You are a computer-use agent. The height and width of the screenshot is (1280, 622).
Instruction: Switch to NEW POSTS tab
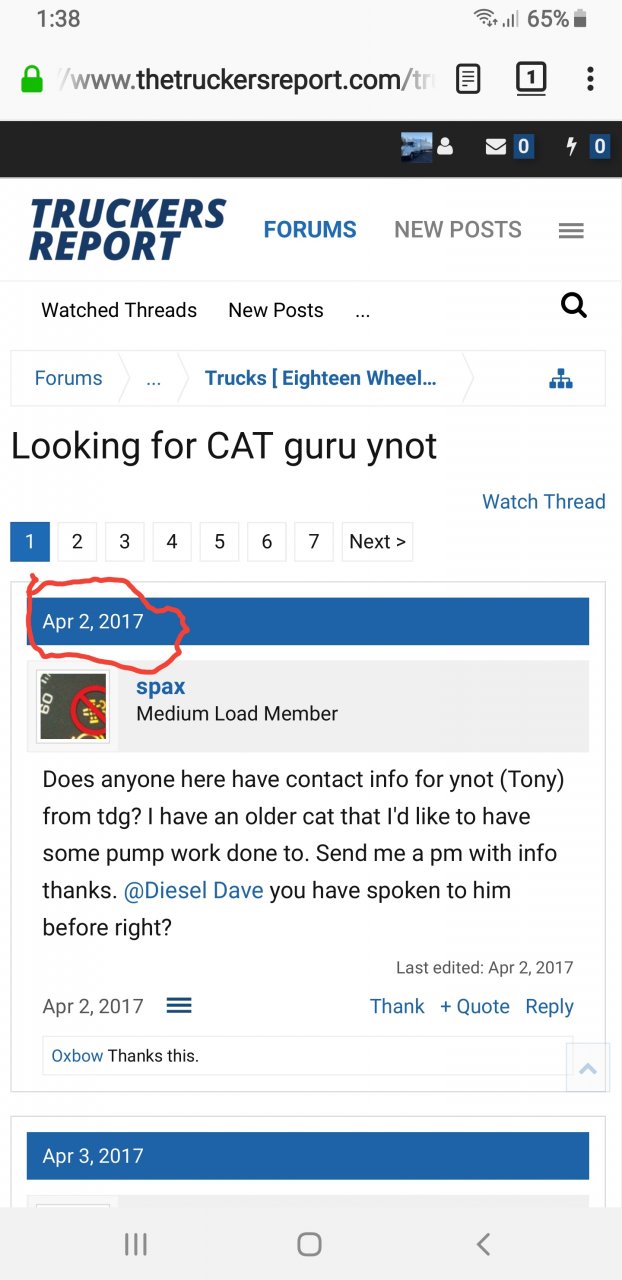458,230
